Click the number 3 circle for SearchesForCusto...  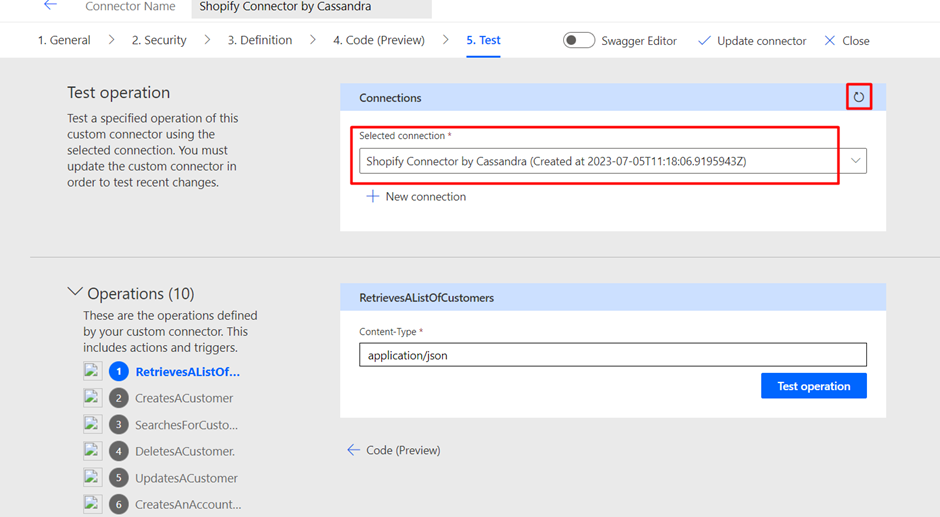119,425
